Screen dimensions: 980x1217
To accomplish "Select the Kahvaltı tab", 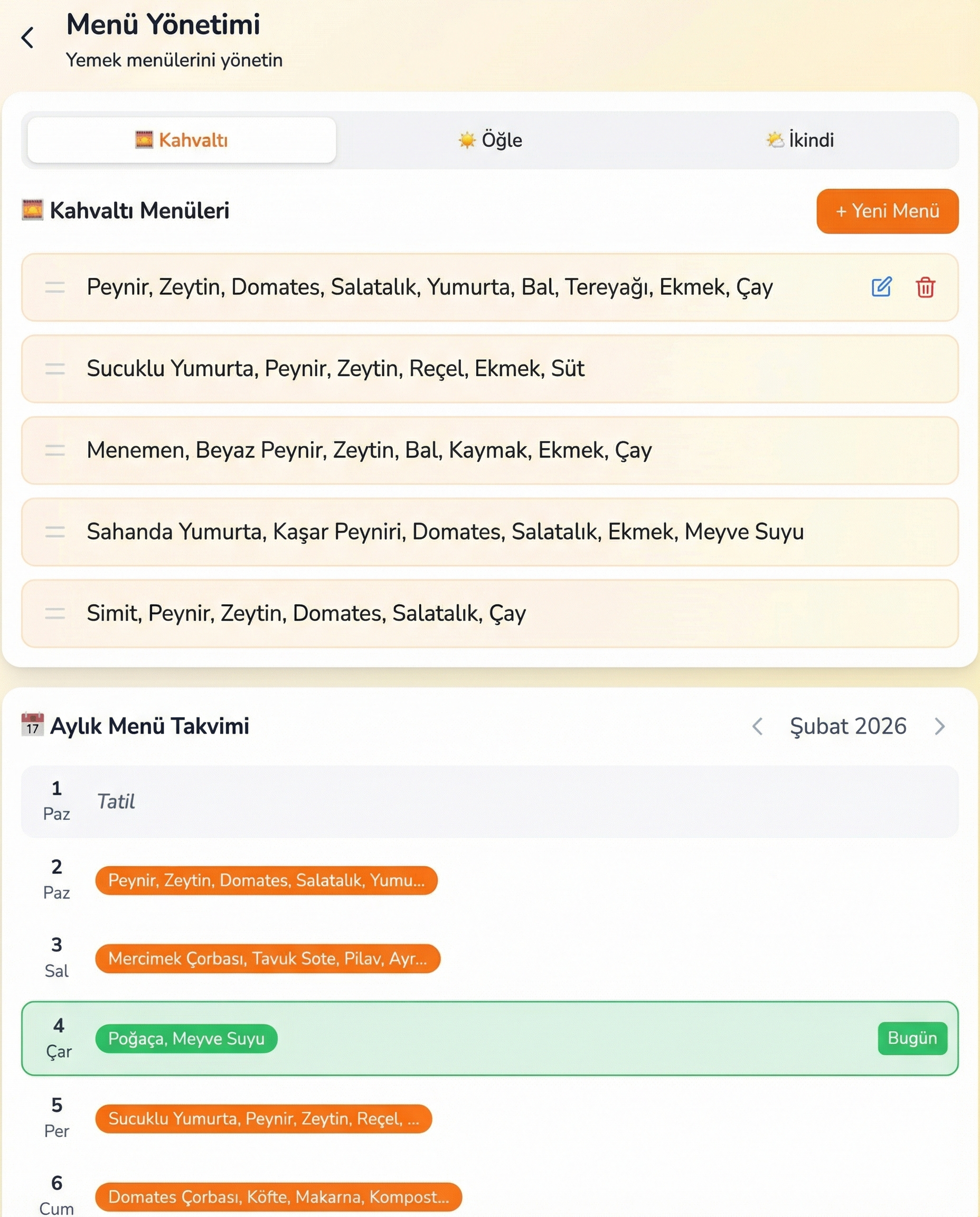I will (182, 140).
